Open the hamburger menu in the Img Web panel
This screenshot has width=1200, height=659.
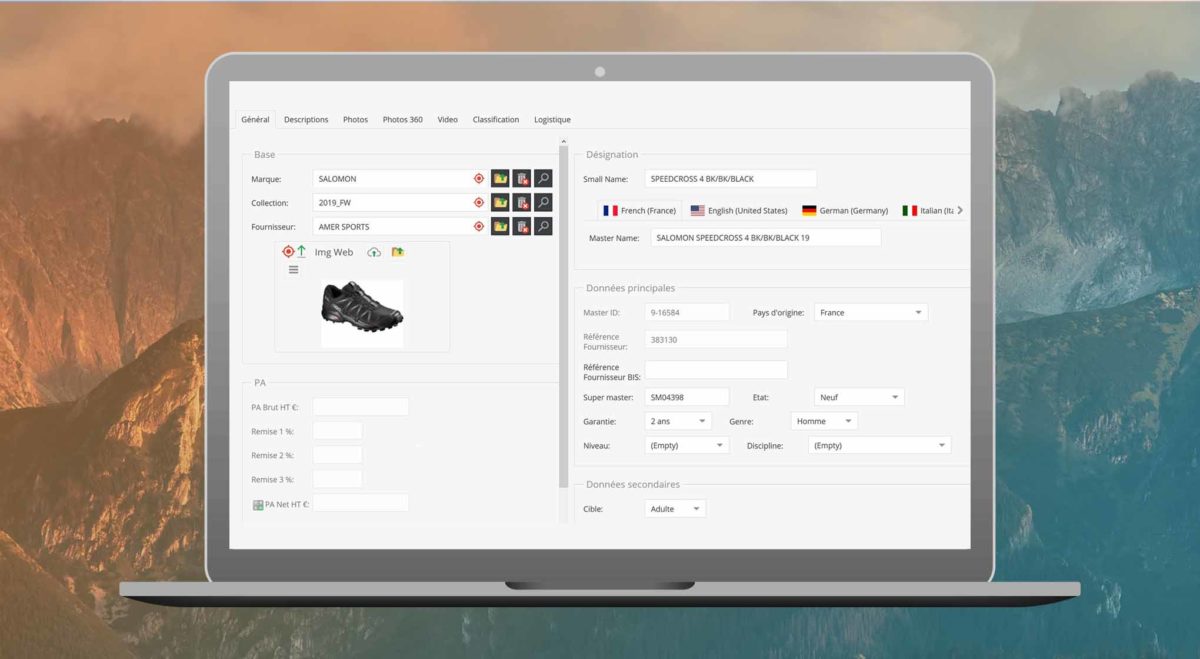[293, 270]
